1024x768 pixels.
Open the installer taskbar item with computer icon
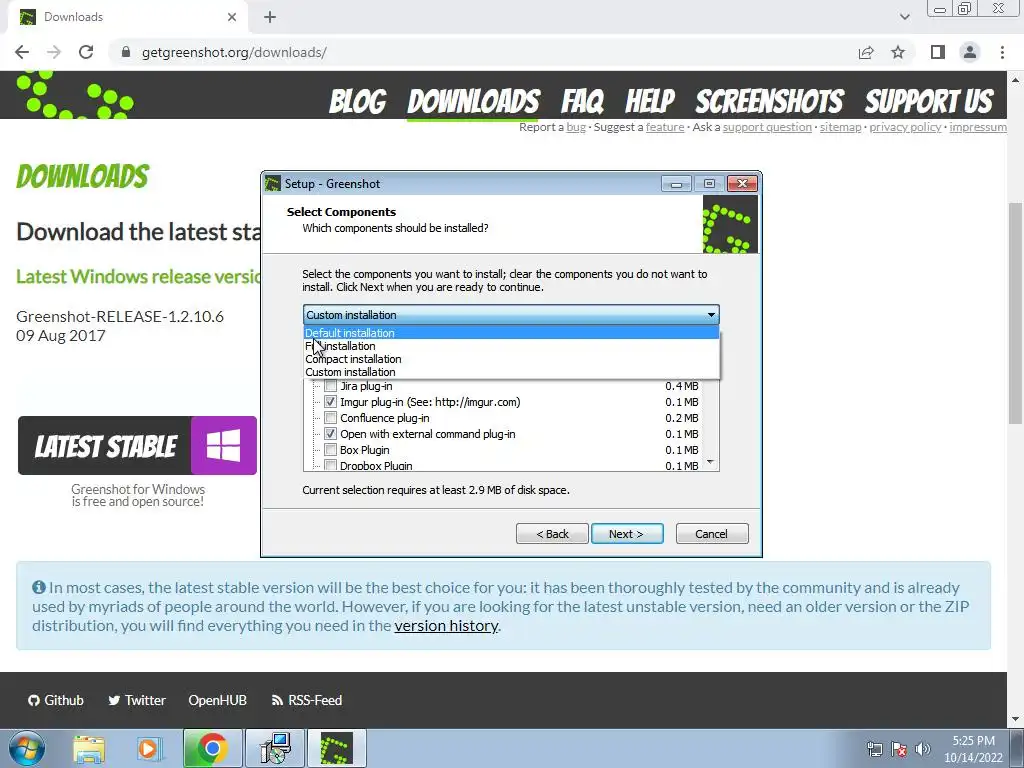pyautogui.click(x=275, y=748)
